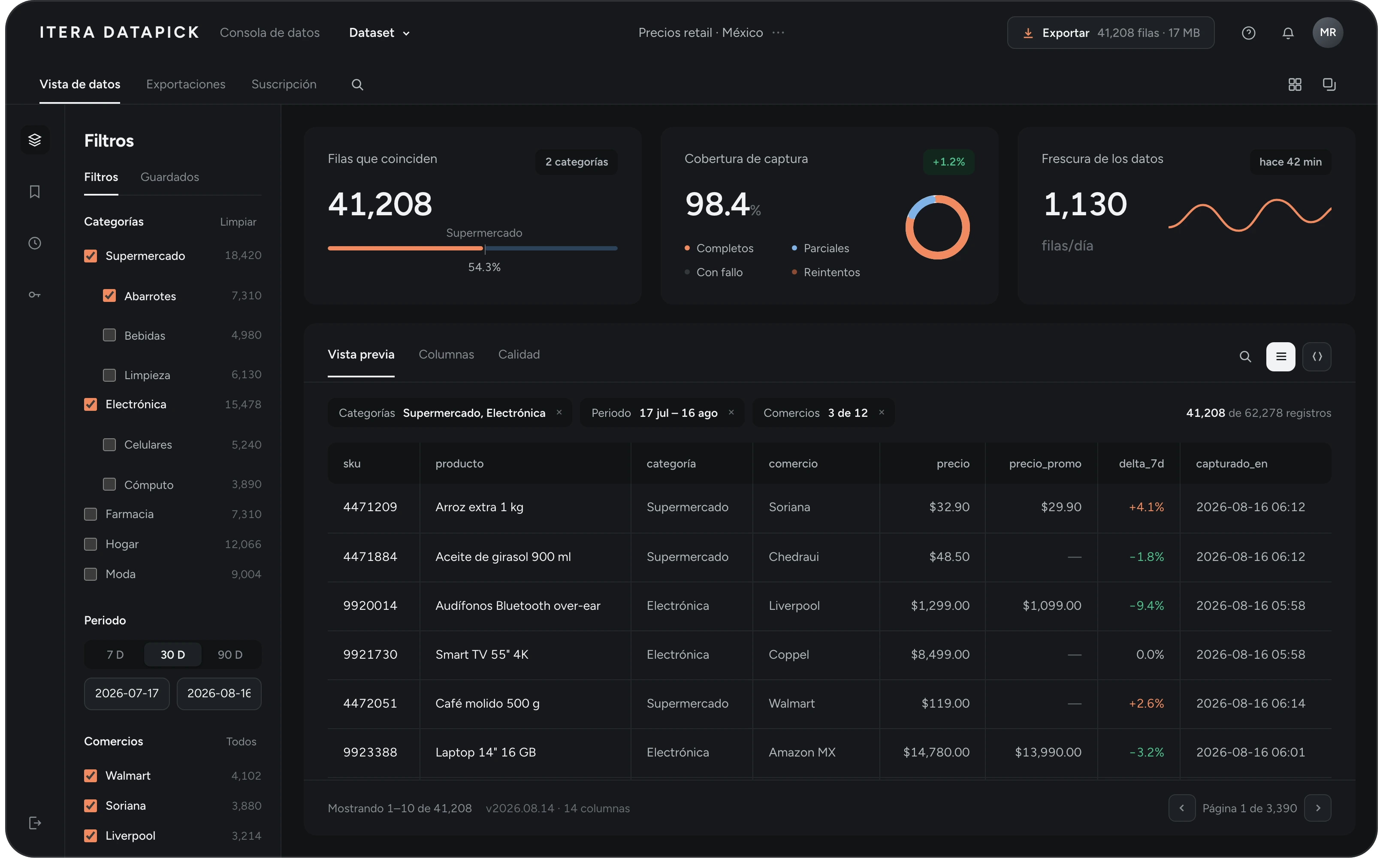Click the sku 9920014 cell
The image size is (1383, 868).
(370, 605)
